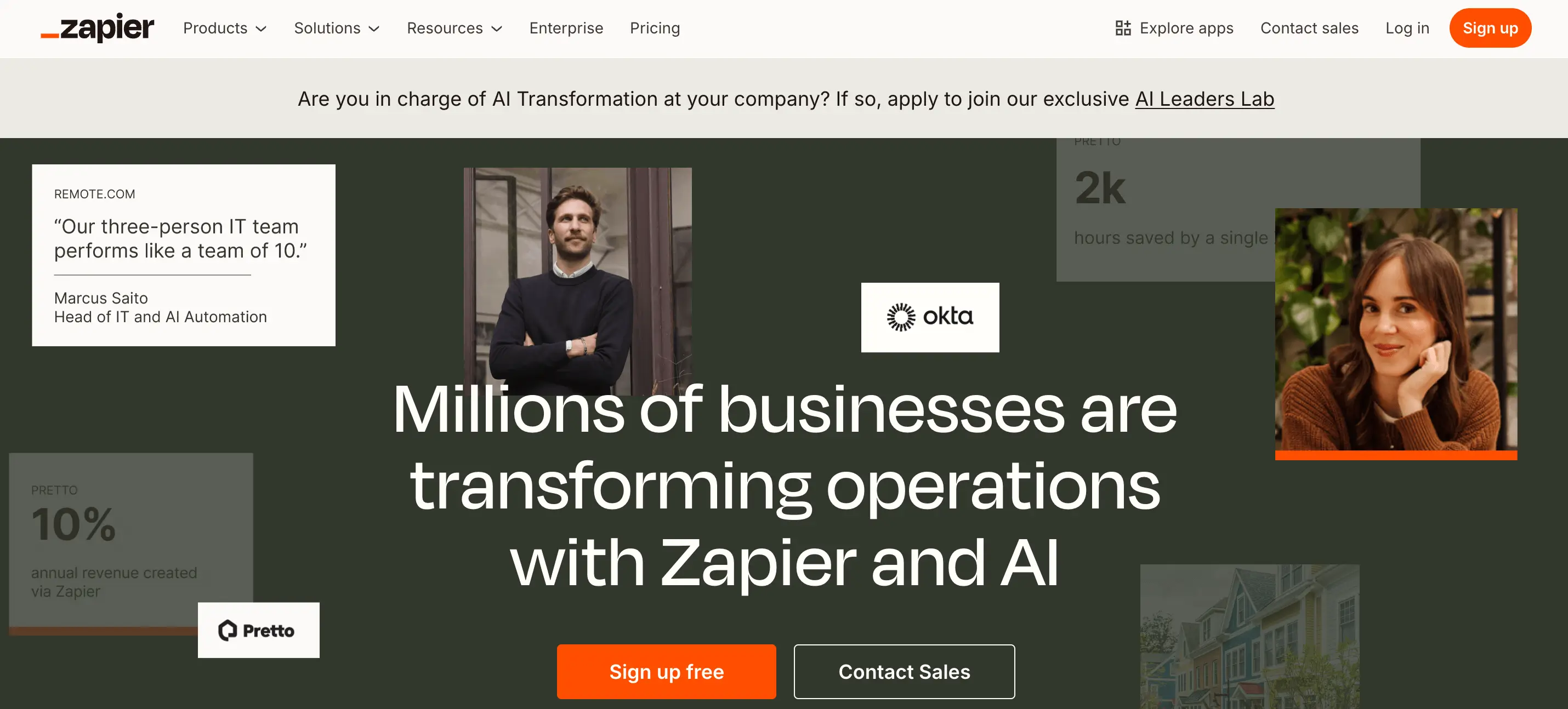Viewport: 1568px width, 709px height.
Task: Click Sign up free orange button
Action: 667,671
